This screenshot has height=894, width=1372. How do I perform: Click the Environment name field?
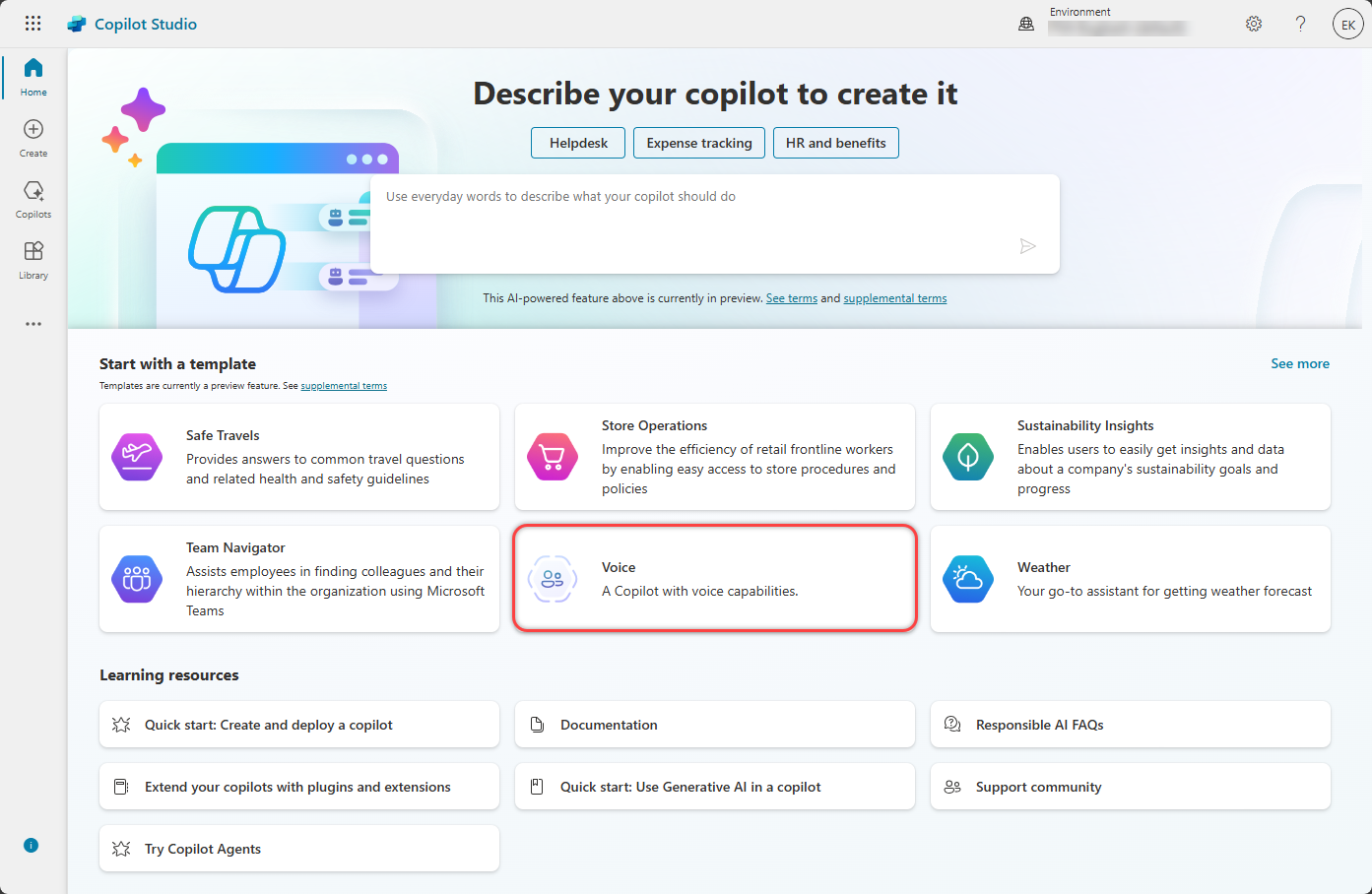click(1117, 29)
